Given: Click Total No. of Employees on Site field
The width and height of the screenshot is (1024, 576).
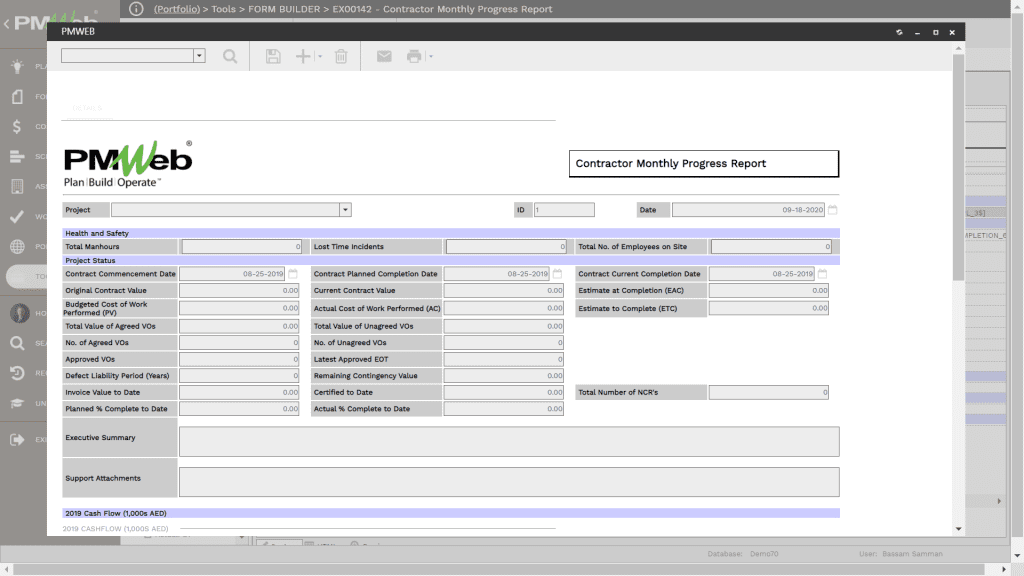Looking at the screenshot, I should pos(771,246).
